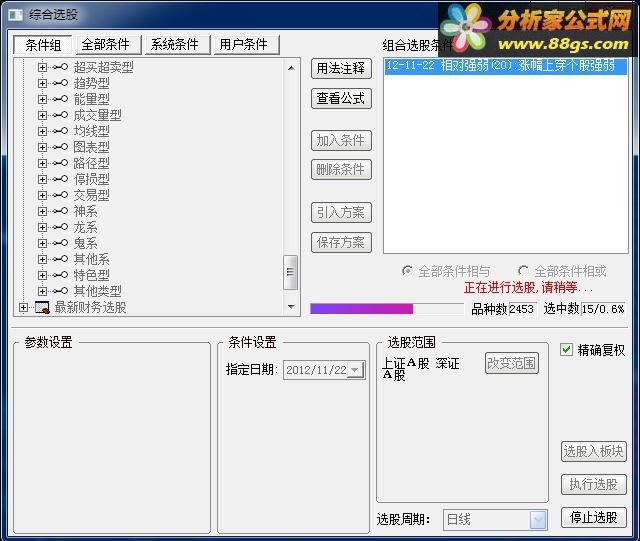The width and height of the screenshot is (640, 541).
Task: Switch to the 全部条件 tab
Action: click(x=109, y=45)
